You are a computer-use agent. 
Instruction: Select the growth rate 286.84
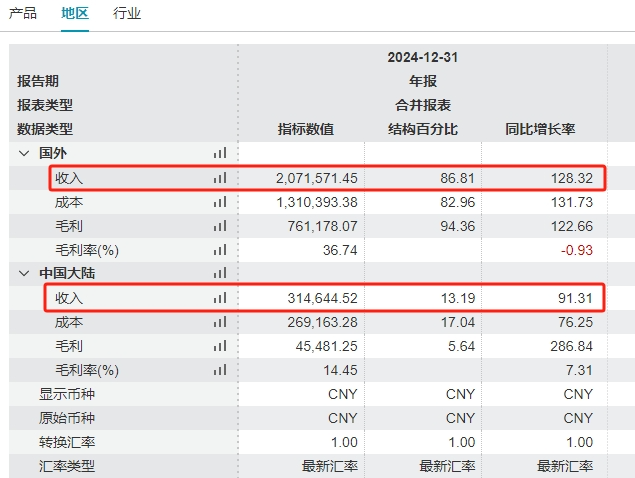(x=571, y=346)
